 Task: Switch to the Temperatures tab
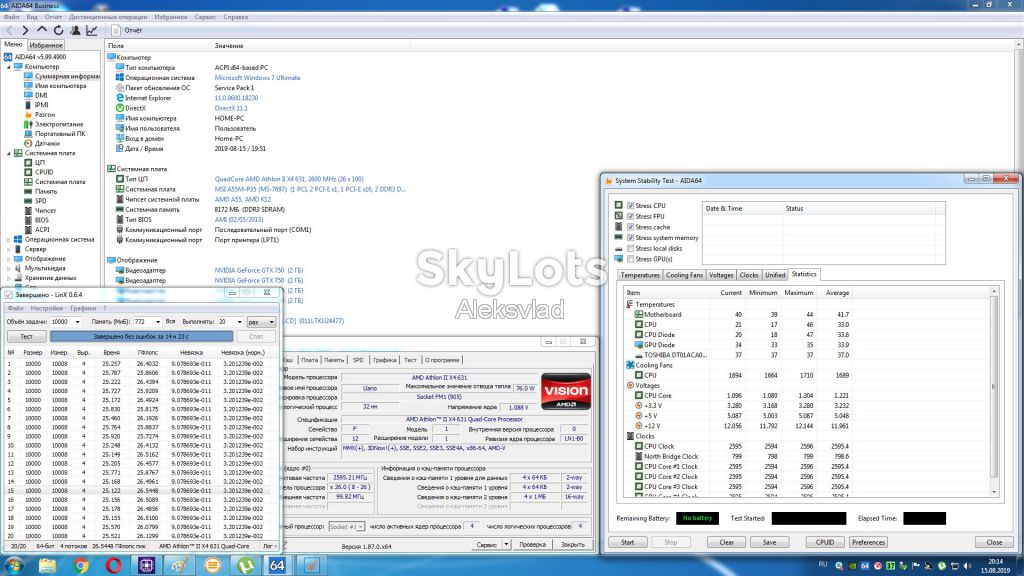tap(639, 275)
